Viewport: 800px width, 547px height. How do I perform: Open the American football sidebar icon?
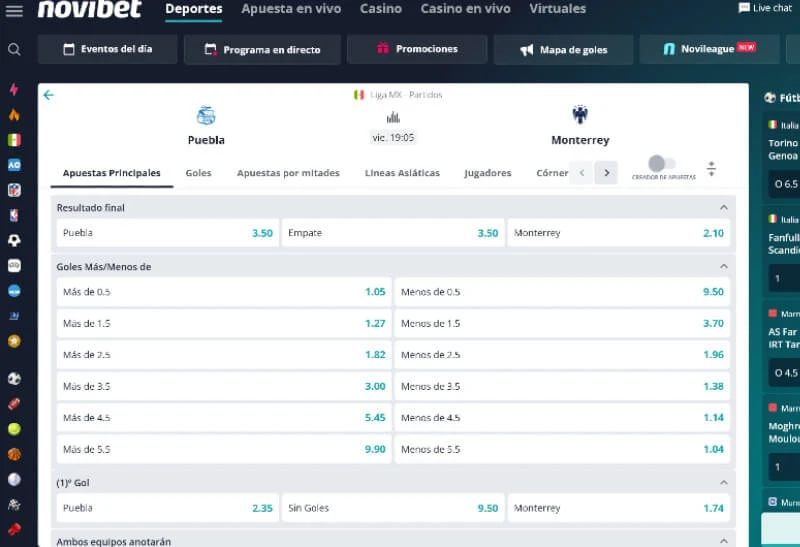point(14,404)
